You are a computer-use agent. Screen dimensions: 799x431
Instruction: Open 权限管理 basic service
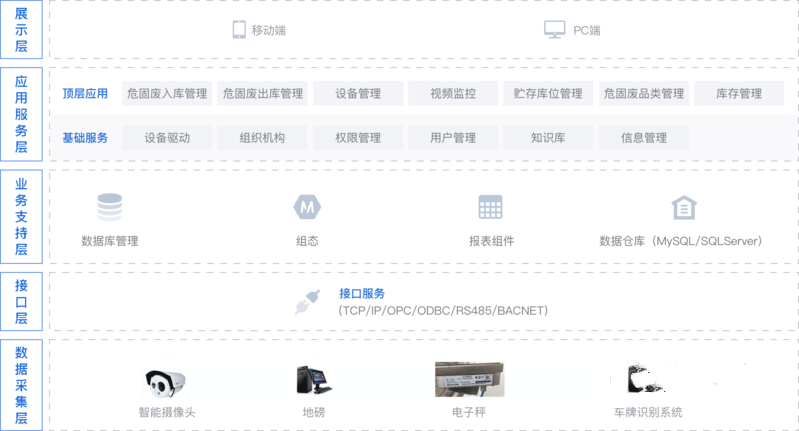(x=358, y=138)
